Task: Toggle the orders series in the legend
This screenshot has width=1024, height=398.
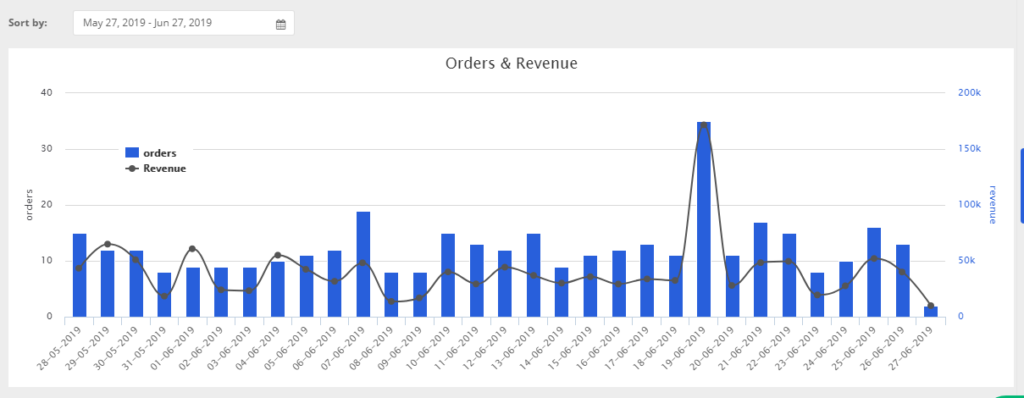Action: click(151, 153)
